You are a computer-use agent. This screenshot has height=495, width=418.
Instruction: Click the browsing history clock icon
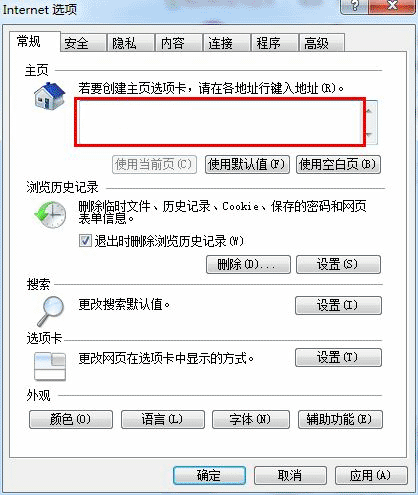pos(50,214)
